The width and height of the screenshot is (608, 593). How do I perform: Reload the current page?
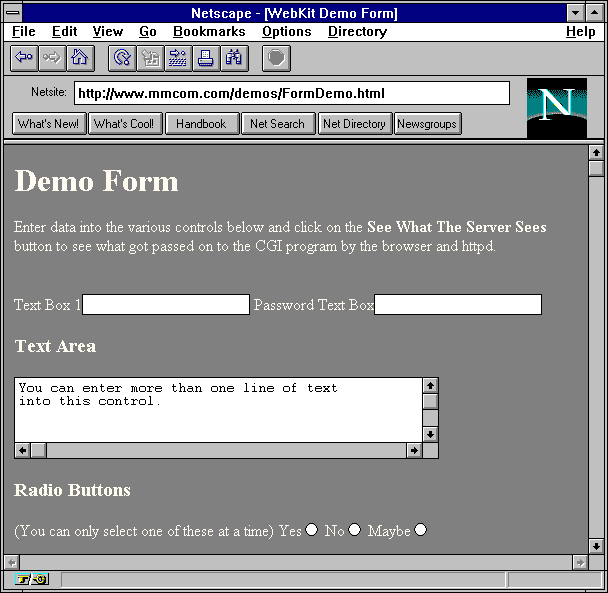(x=122, y=58)
